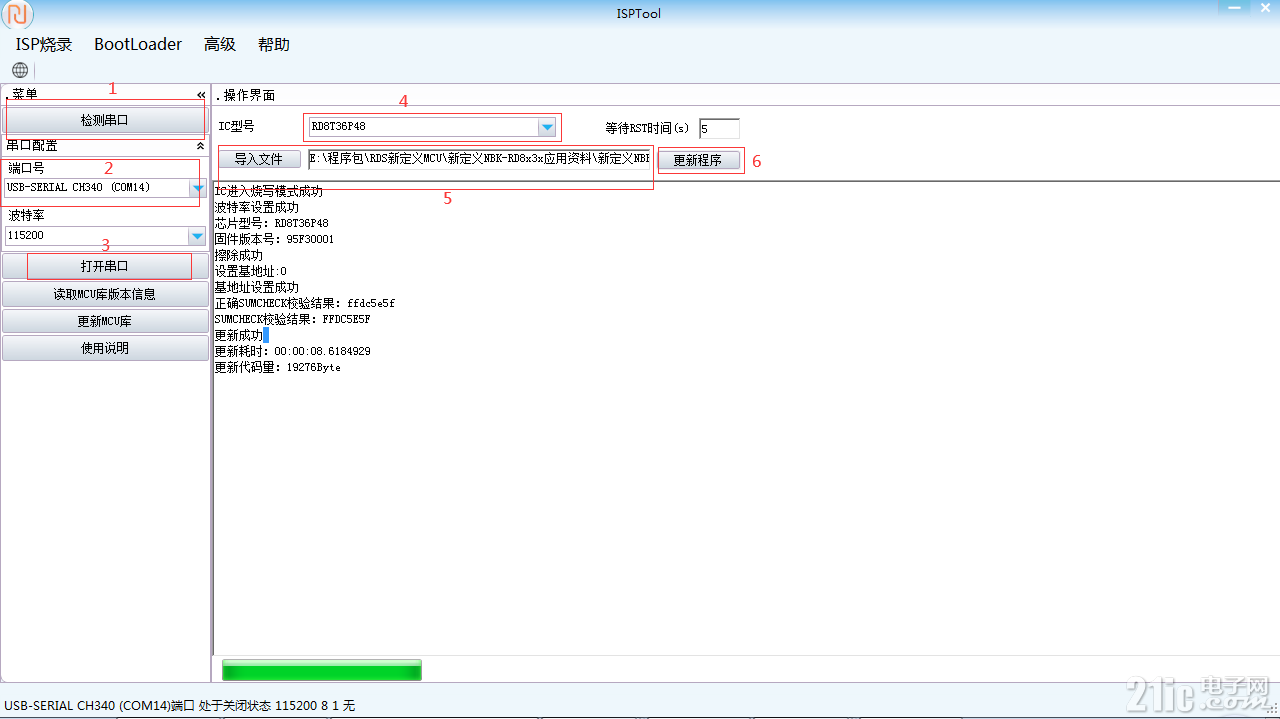Click log line 更新代码量: 19276Byte
The width and height of the screenshot is (1280, 719).
pyautogui.click(x=277, y=367)
